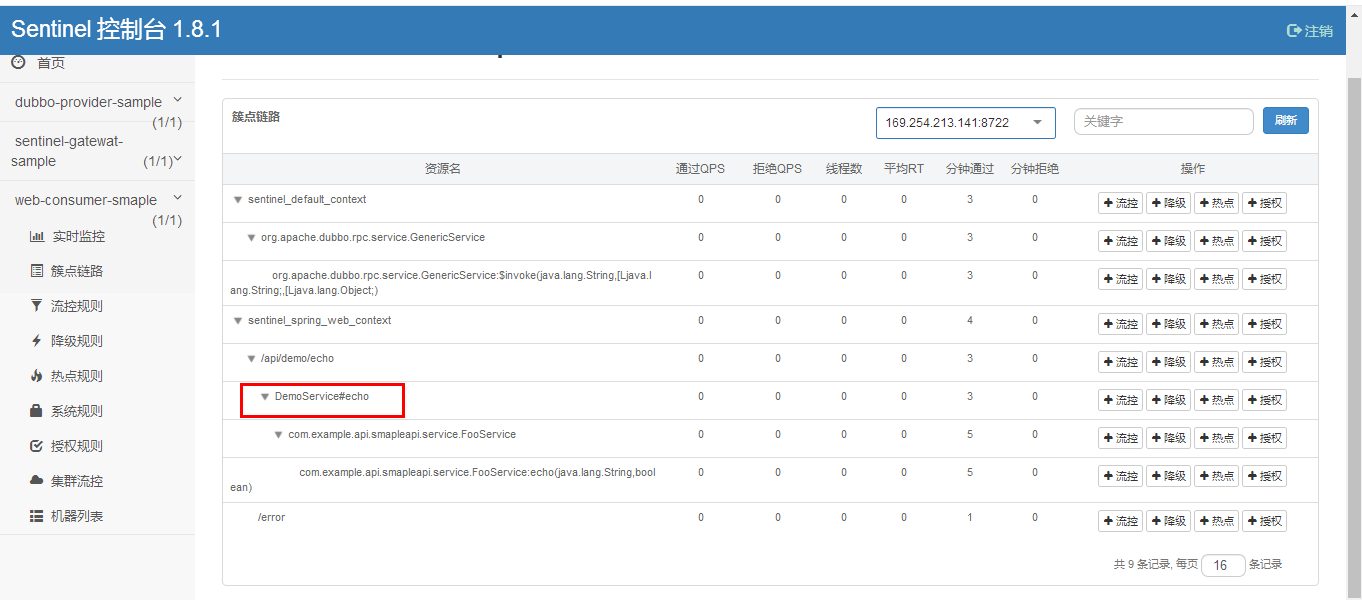The width and height of the screenshot is (1362, 600).
Task: Click the 分钟通过 column header
Action: (x=970, y=169)
